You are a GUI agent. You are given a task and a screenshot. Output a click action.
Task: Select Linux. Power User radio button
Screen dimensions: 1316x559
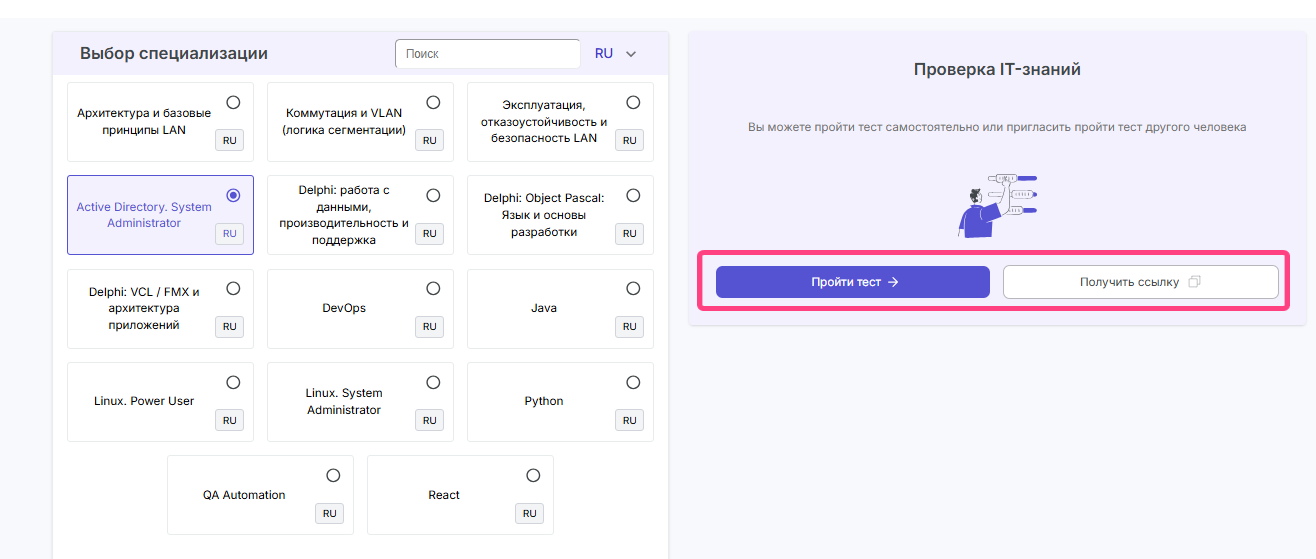[233, 382]
